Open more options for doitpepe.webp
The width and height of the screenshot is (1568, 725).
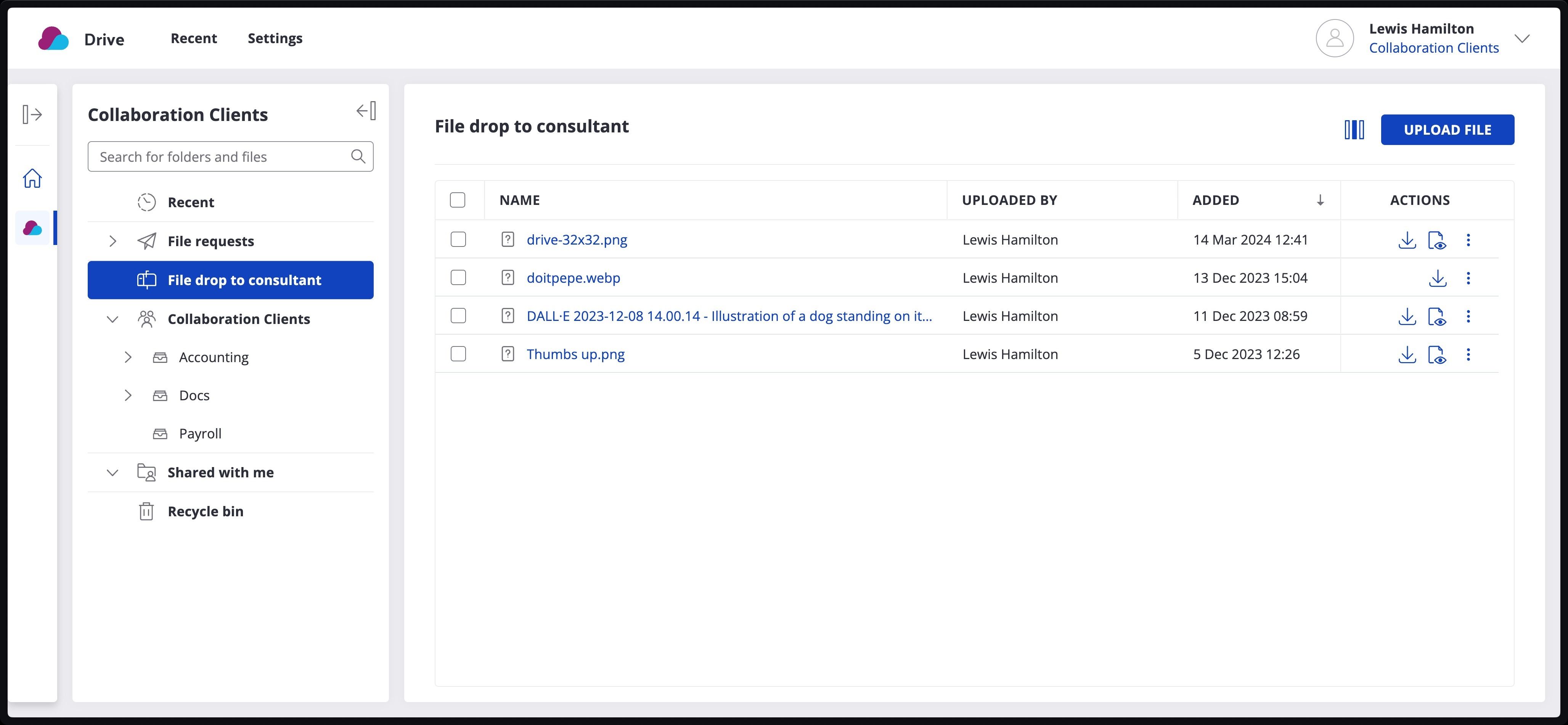1468,279
